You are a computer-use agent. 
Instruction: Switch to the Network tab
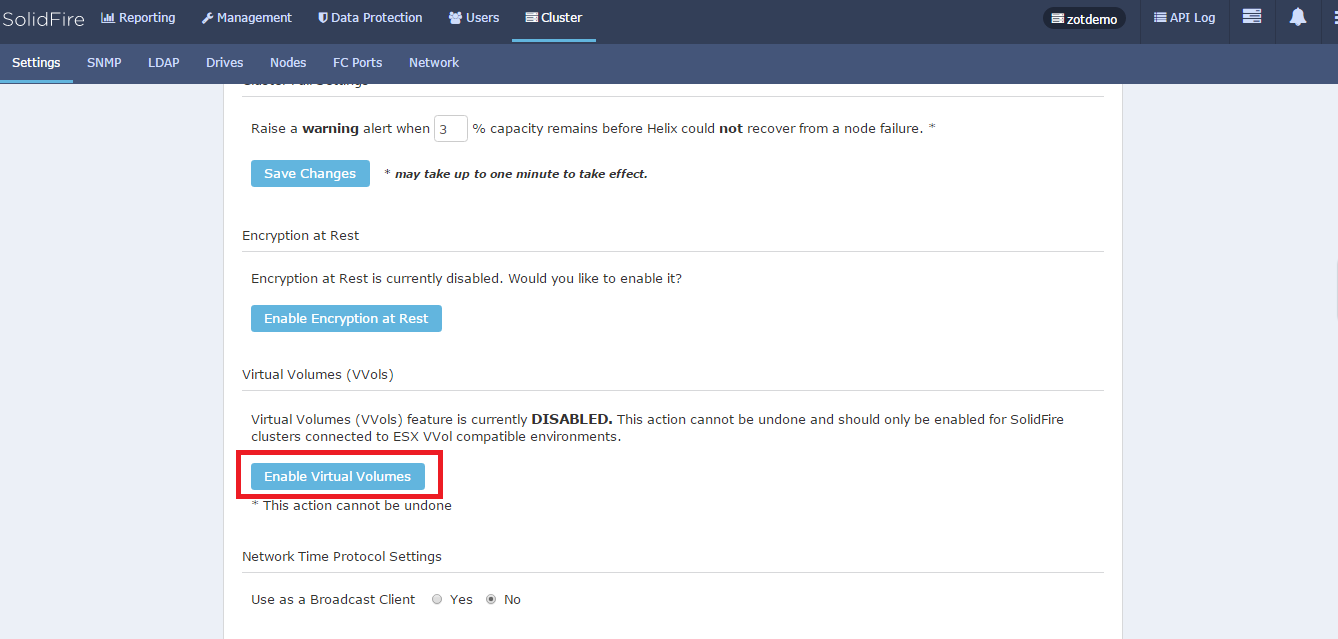click(434, 62)
